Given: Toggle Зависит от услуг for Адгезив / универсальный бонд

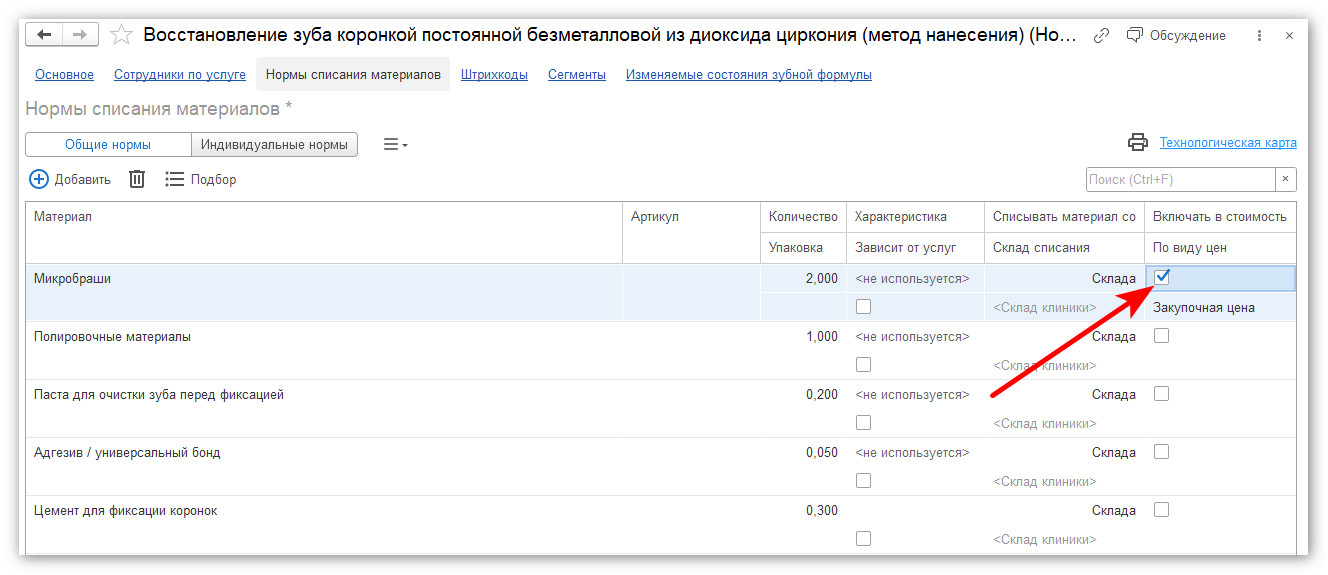Looking at the screenshot, I should [863, 481].
